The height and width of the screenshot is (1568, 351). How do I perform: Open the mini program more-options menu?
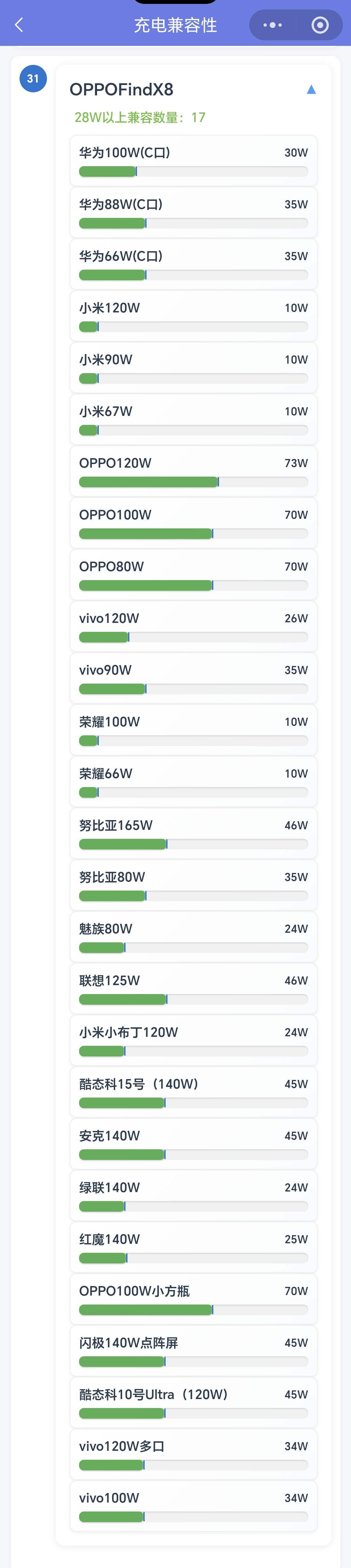pos(272,25)
